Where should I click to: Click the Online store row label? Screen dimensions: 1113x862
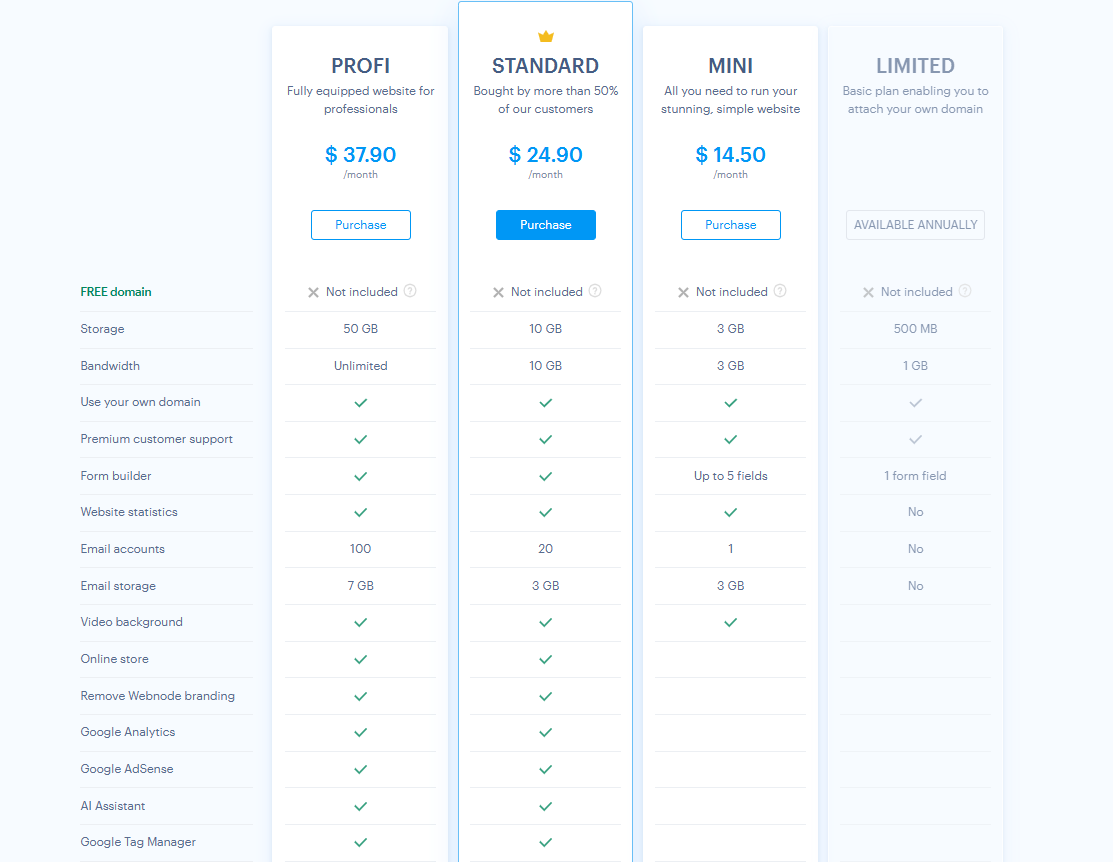(x=114, y=659)
